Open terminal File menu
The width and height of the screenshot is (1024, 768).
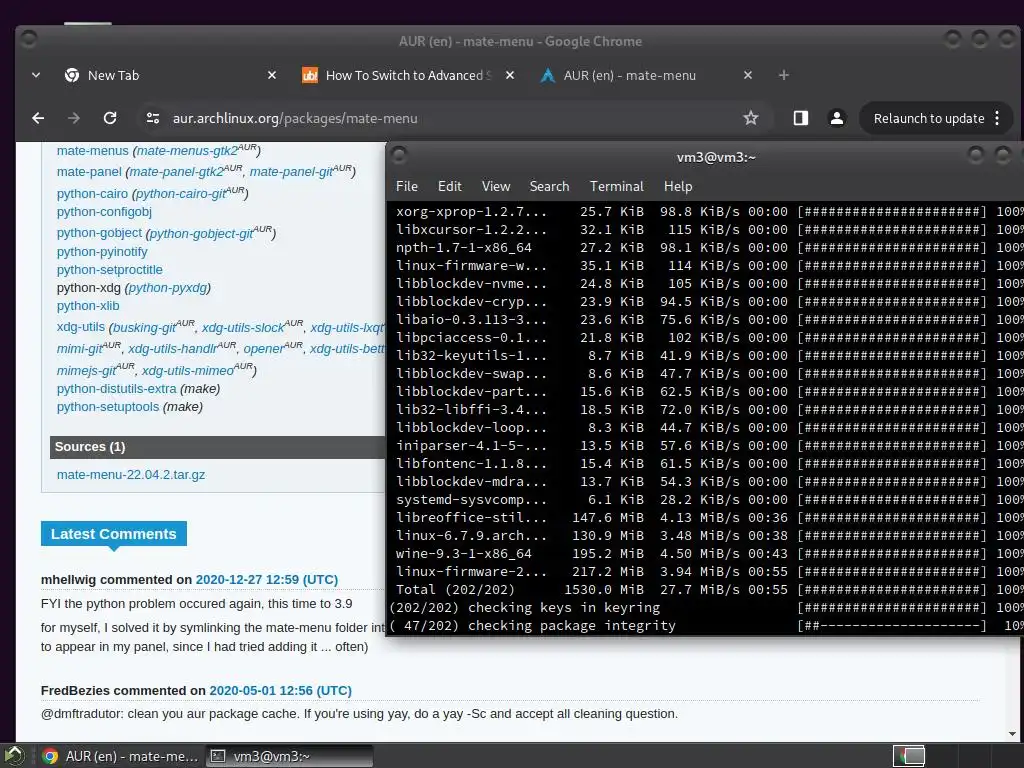point(406,186)
